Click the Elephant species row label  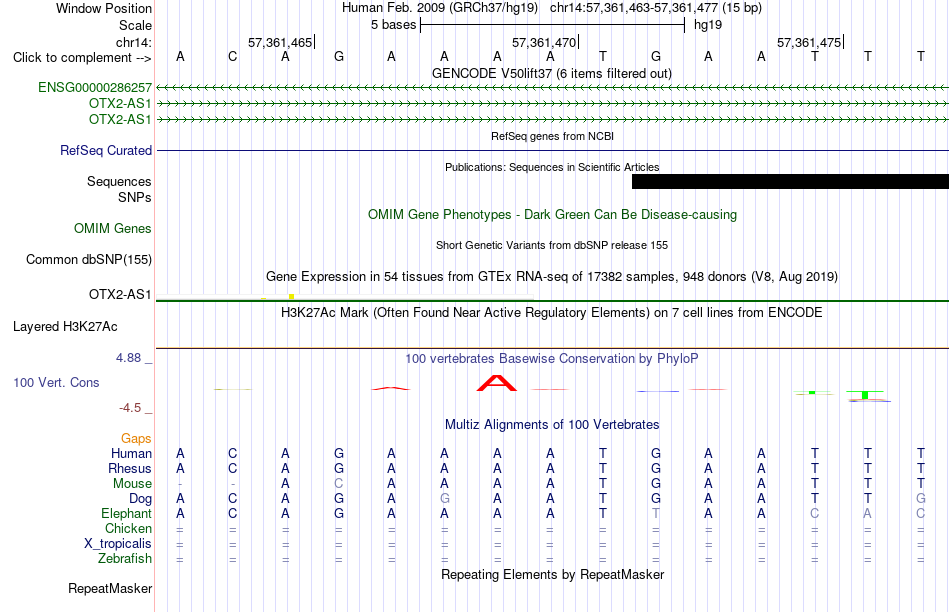pos(127,513)
